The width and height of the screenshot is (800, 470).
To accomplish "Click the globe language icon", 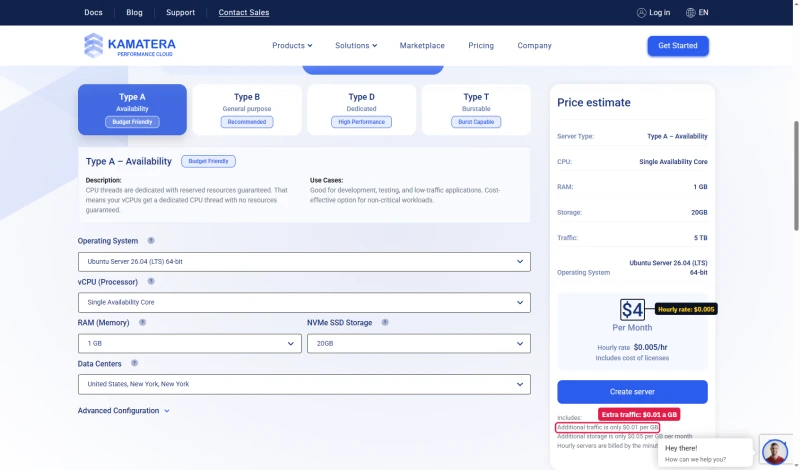I will (x=690, y=13).
